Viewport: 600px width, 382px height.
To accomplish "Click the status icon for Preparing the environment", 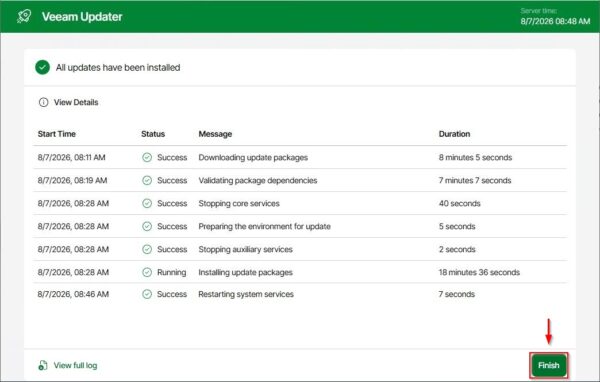I will click(x=147, y=226).
